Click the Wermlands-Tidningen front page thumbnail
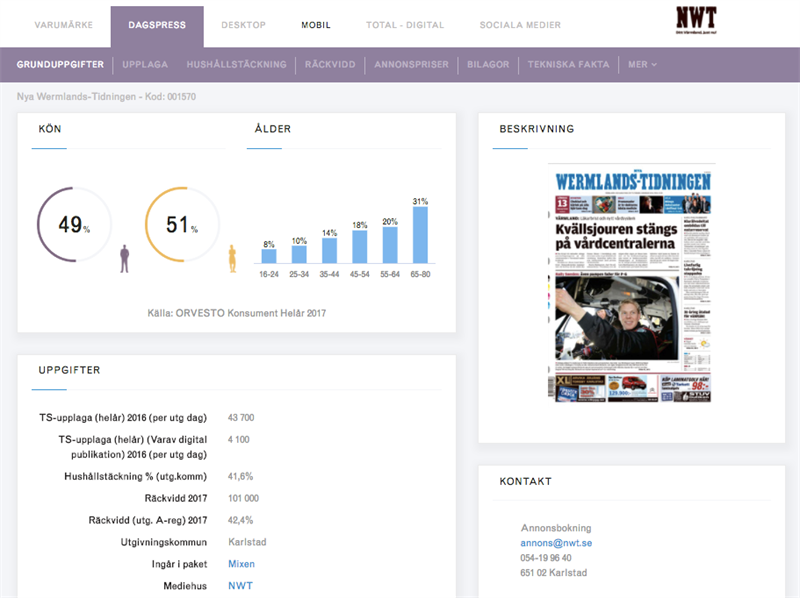800x598 pixels. [636, 283]
